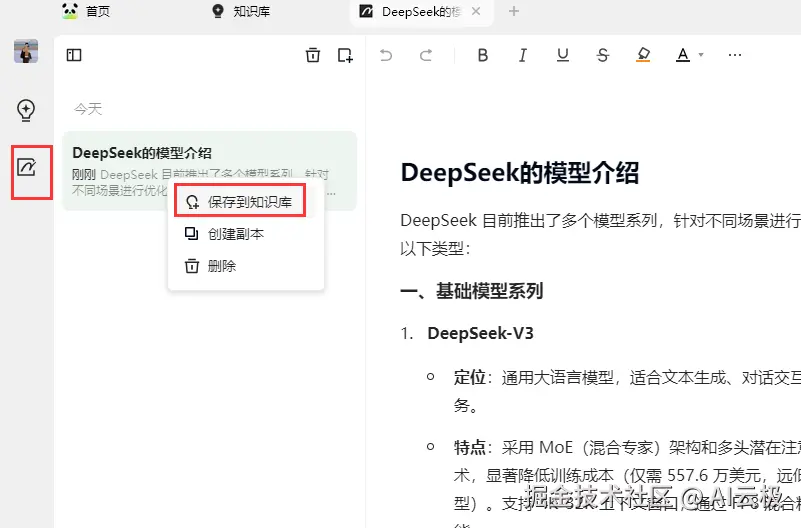Image resolution: width=801 pixels, height=528 pixels.
Task: Expand the font color dropdown arrow
Action: coord(701,55)
